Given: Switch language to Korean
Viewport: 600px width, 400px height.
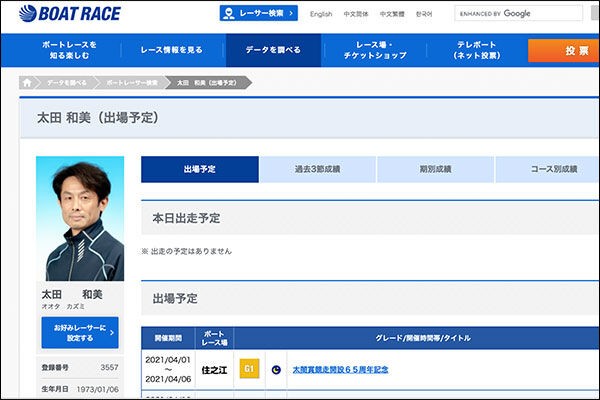Looking at the screenshot, I should (x=424, y=14).
